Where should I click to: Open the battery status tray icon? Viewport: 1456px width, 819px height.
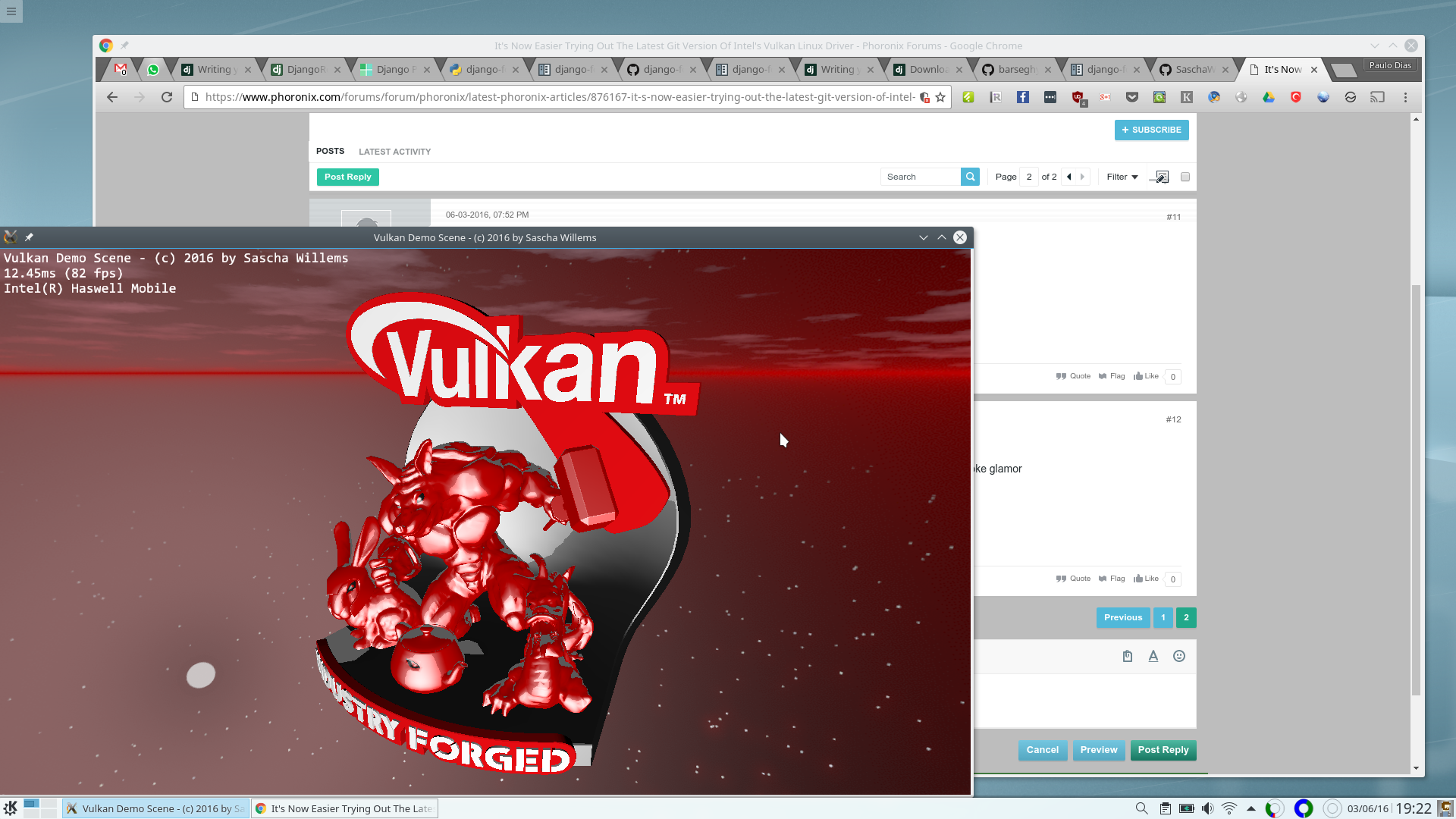click(x=1186, y=808)
